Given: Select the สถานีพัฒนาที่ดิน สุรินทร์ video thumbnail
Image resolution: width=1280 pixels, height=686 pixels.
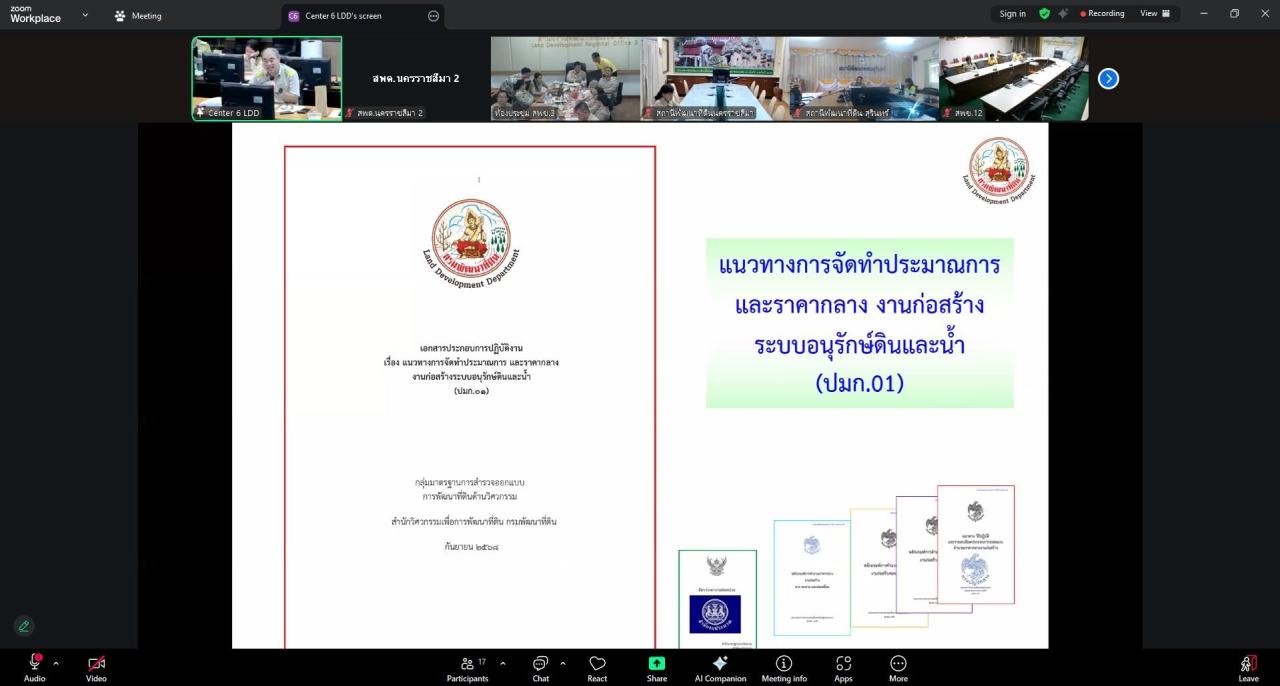Looking at the screenshot, I should 863,78.
